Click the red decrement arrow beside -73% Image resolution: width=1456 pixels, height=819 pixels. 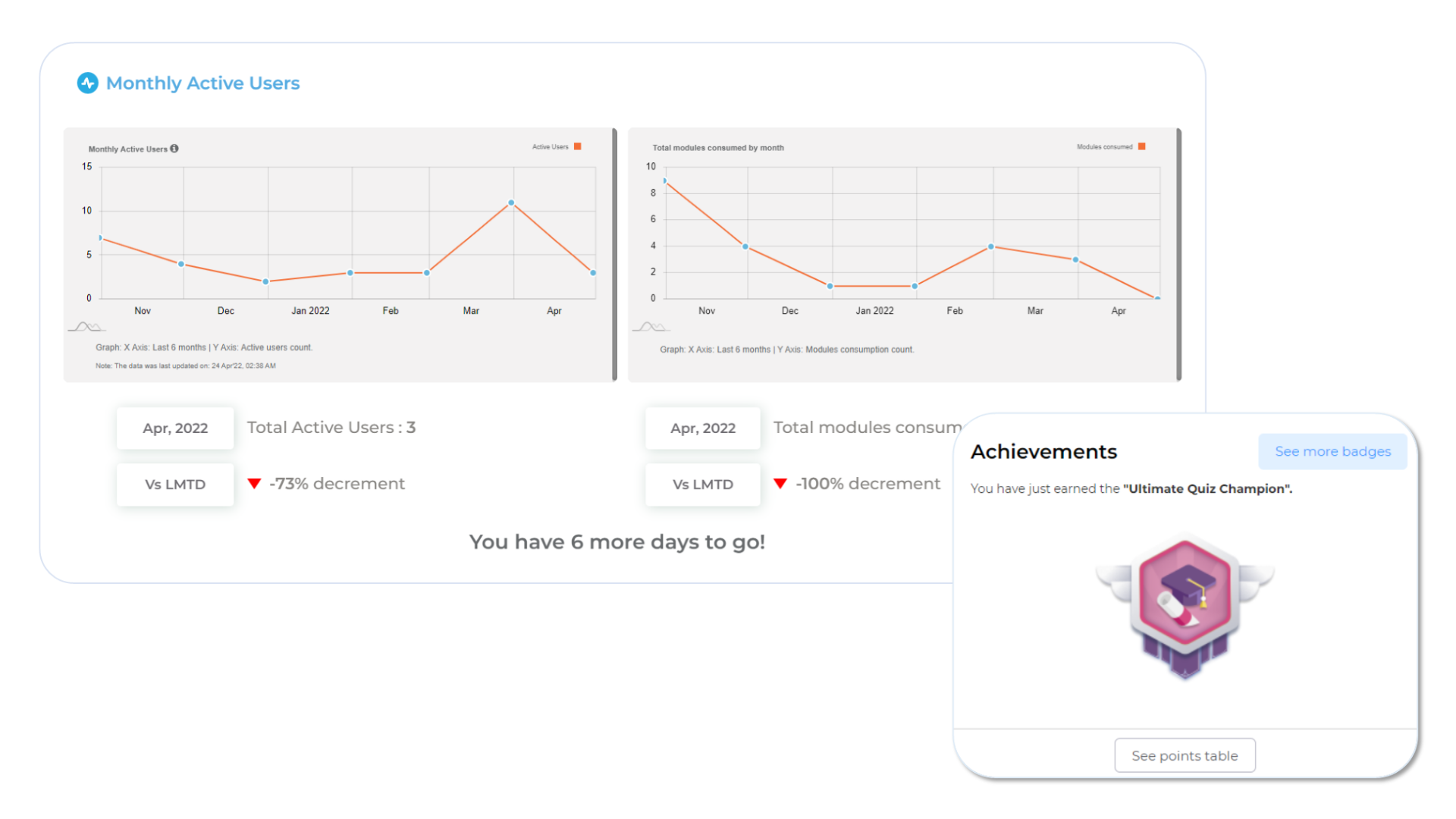(254, 484)
